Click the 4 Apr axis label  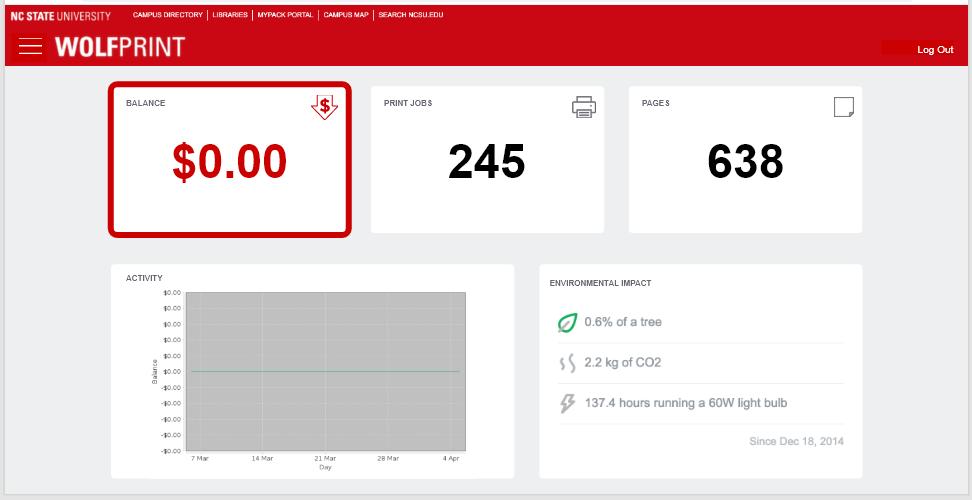coord(453,459)
